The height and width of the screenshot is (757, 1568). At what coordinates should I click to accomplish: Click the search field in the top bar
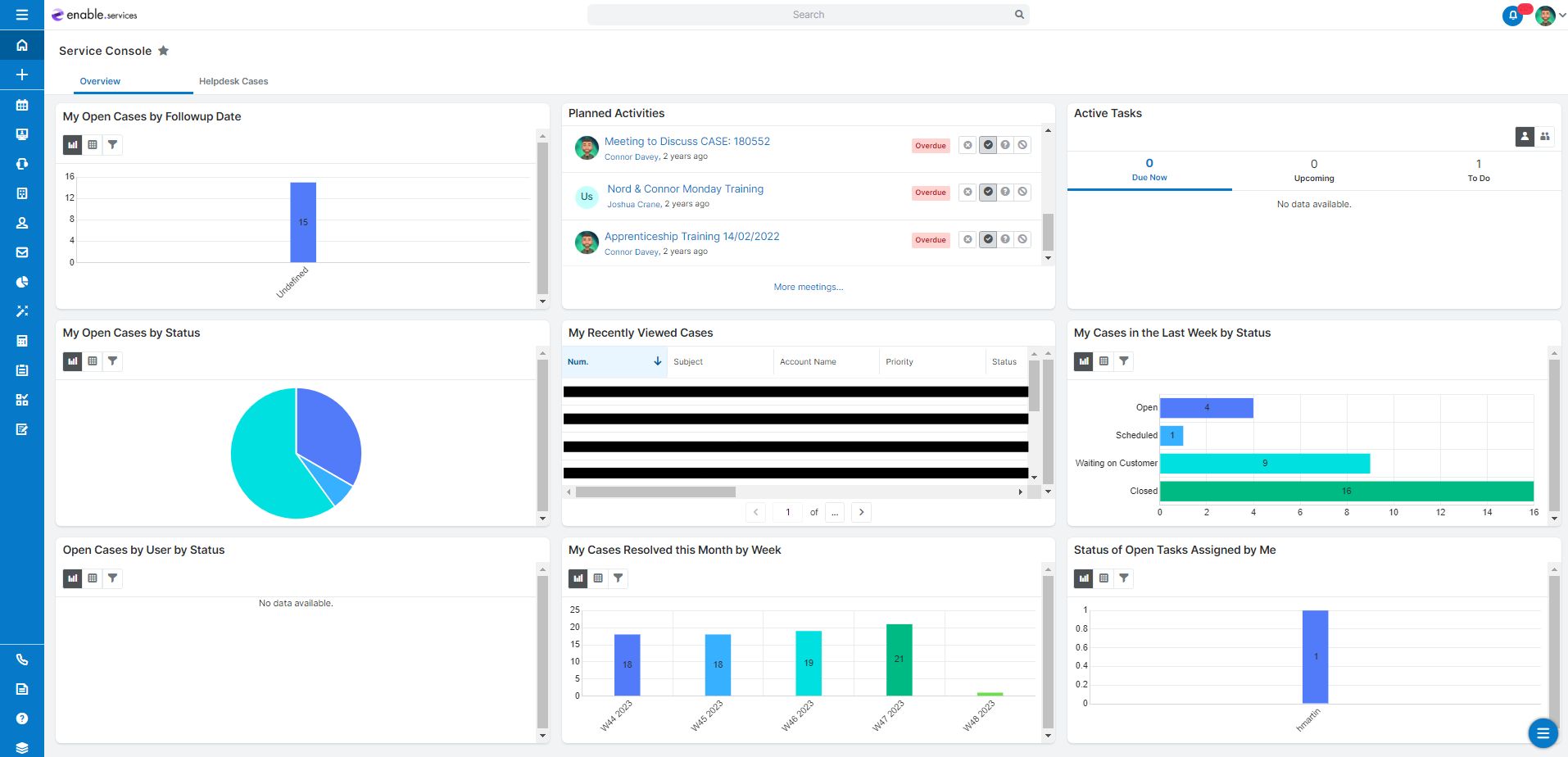[x=809, y=14]
